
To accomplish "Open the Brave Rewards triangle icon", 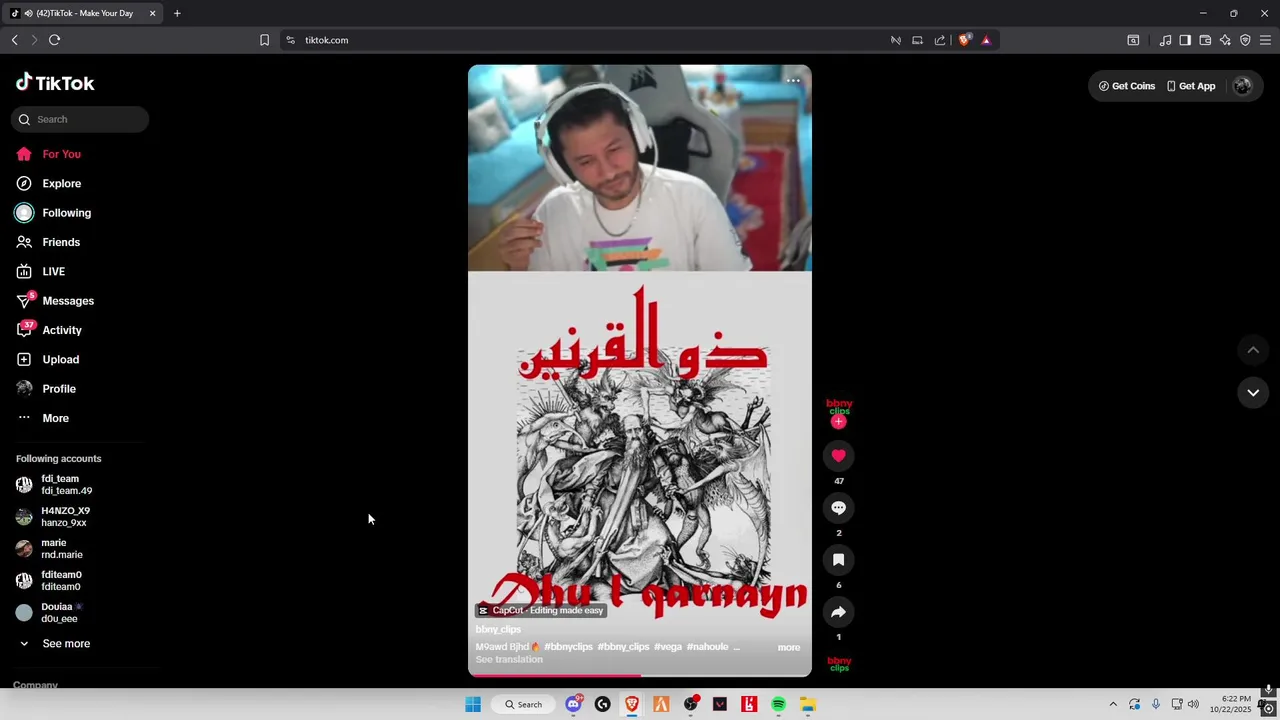I will coord(986,40).
